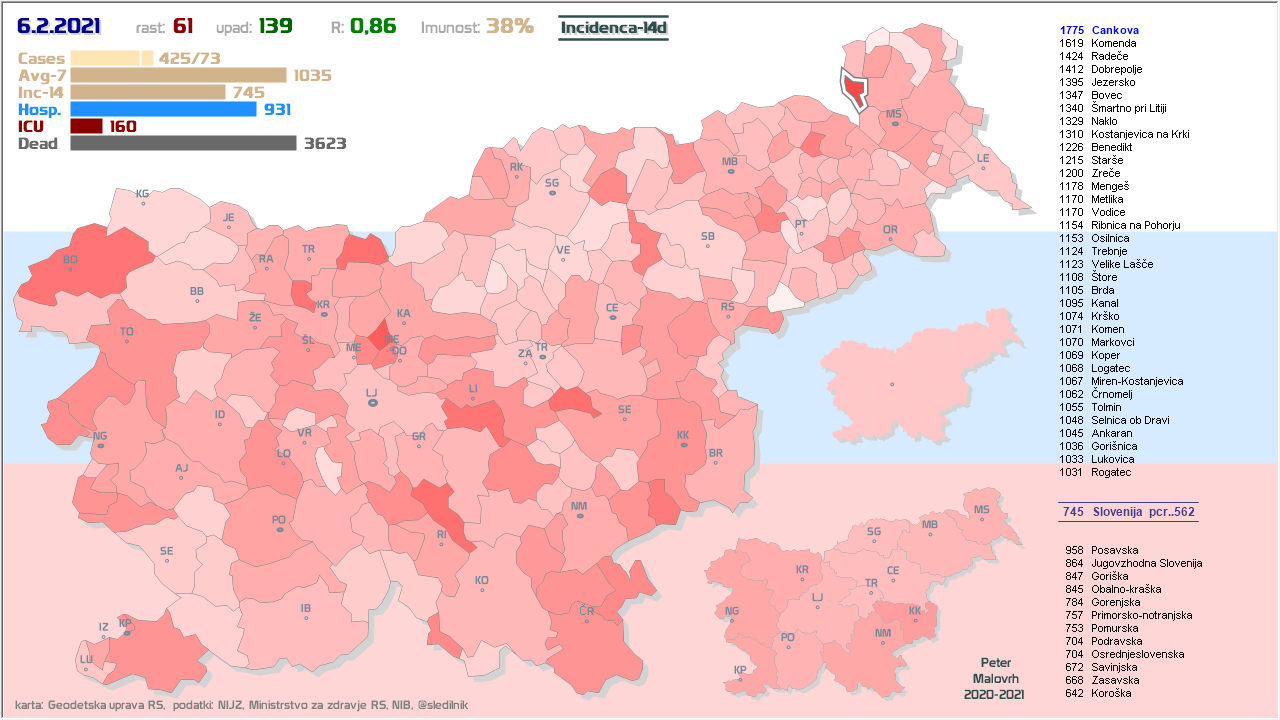Click the Incidenca-14d button
The image size is (1280, 720).
pyautogui.click(x=613, y=27)
